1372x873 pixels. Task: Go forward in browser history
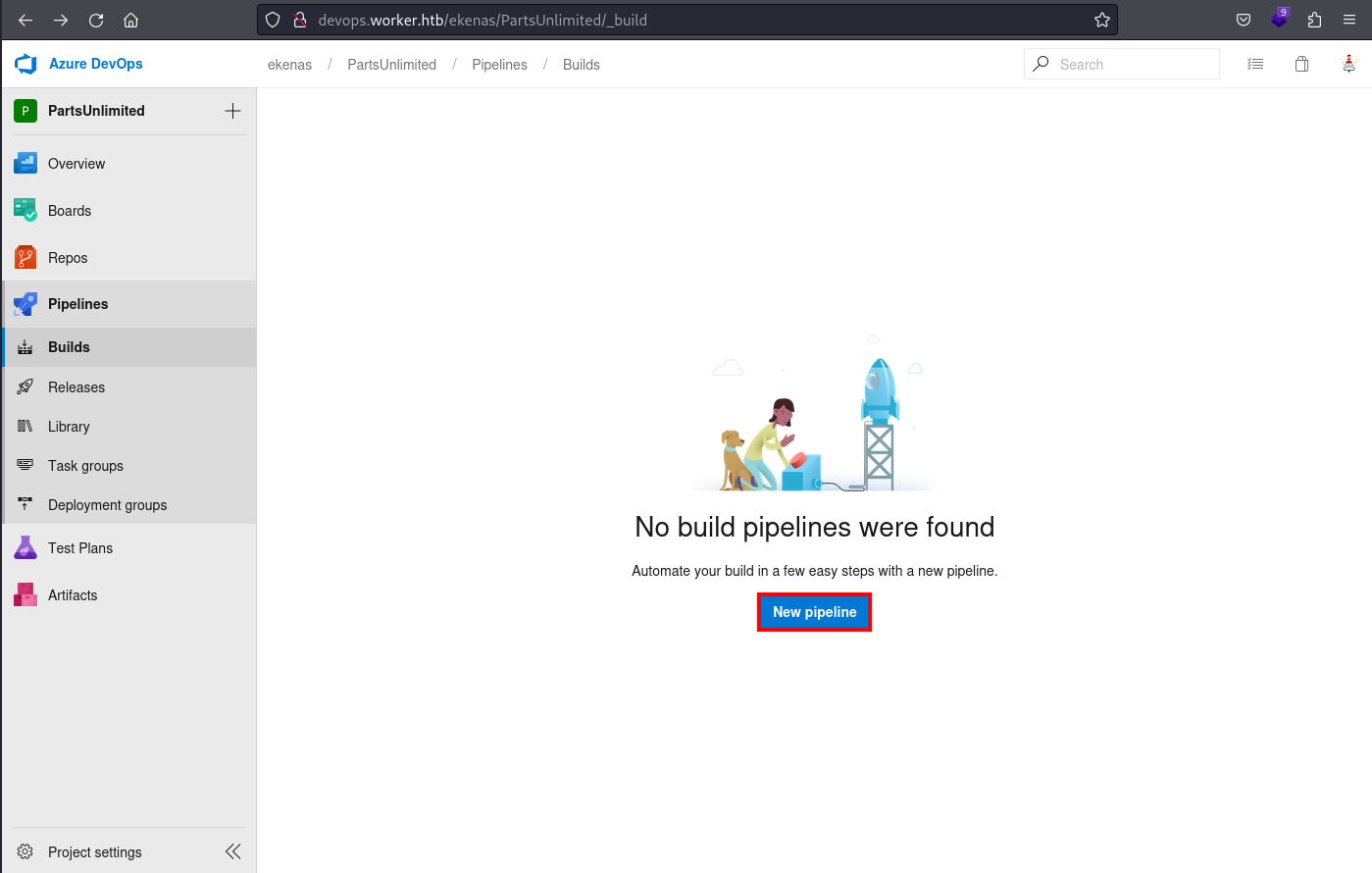(61, 20)
